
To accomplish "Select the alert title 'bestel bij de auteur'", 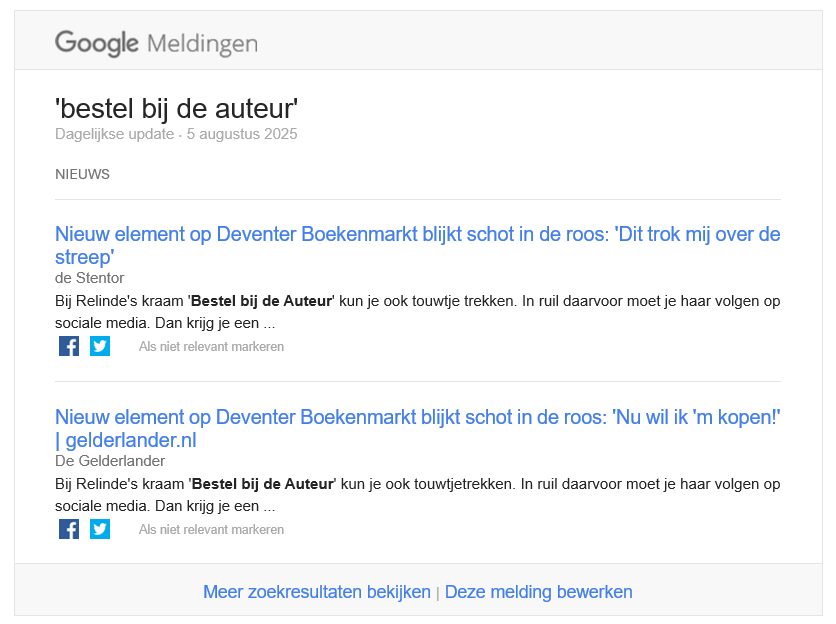I will click(176, 108).
